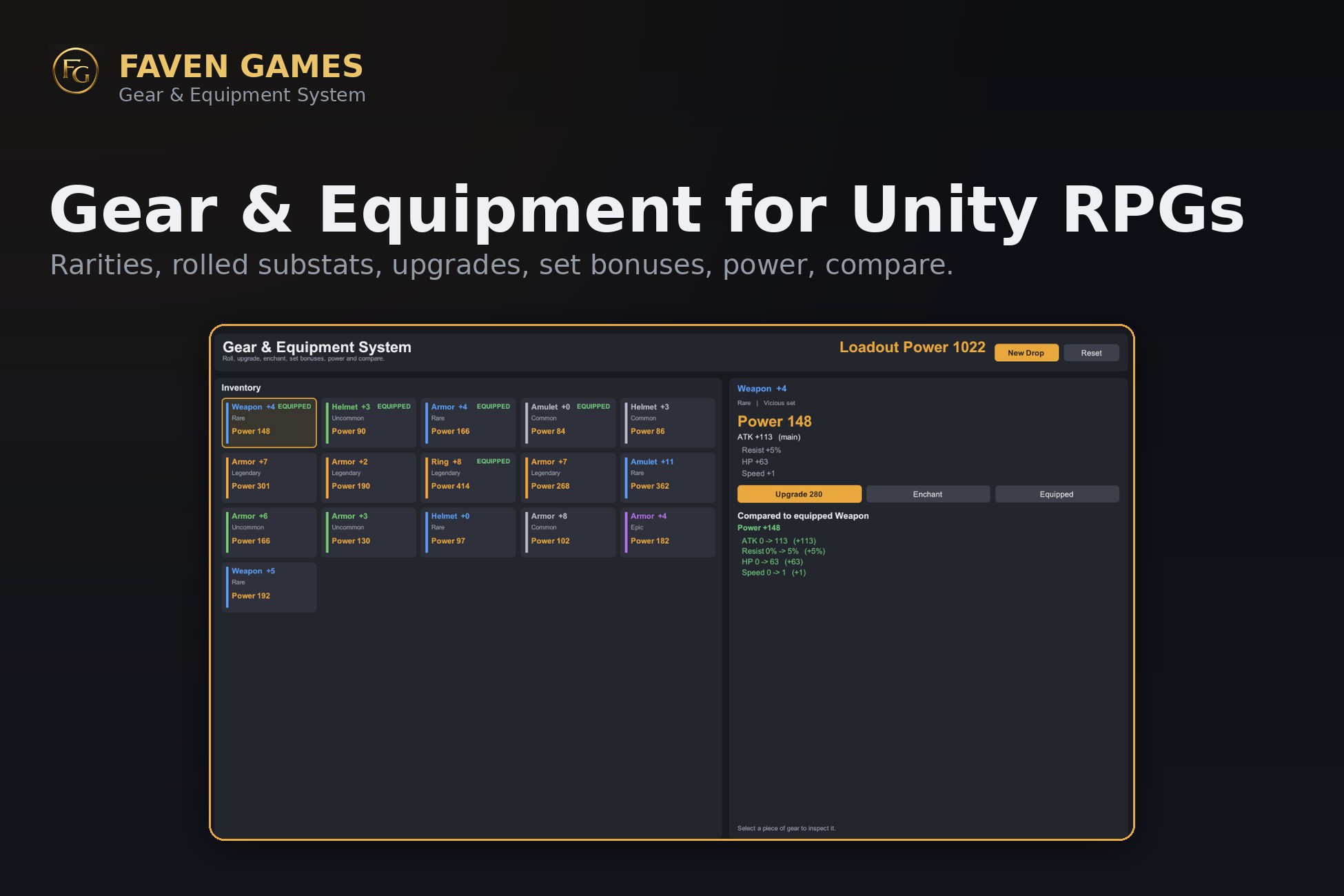Image resolution: width=1344 pixels, height=896 pixels.
Task: Select the Common Armor +8 card
Action: 568,532
